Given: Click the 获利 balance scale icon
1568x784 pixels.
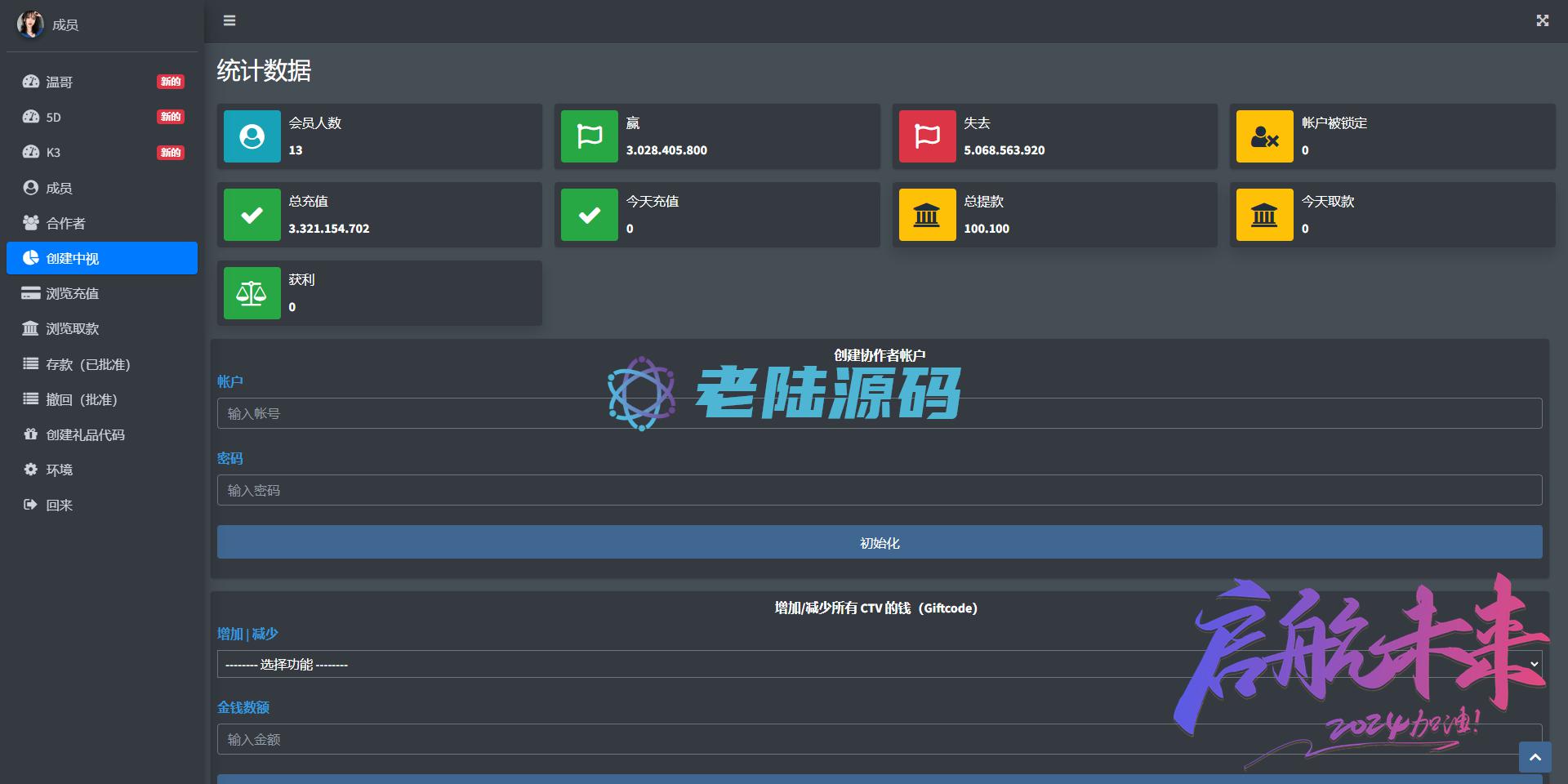Looking at the screenshot, I should [x=252, y=293].
